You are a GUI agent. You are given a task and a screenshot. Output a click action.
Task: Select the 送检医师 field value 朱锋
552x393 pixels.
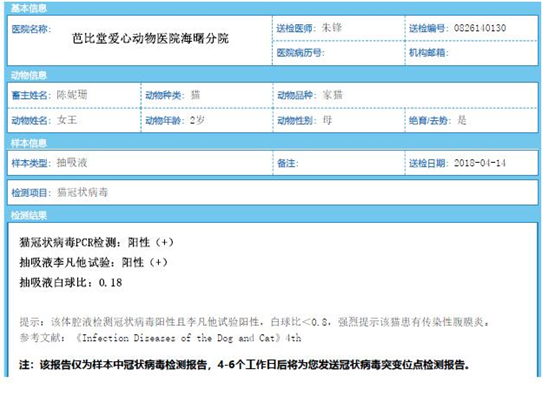(331, 27)
